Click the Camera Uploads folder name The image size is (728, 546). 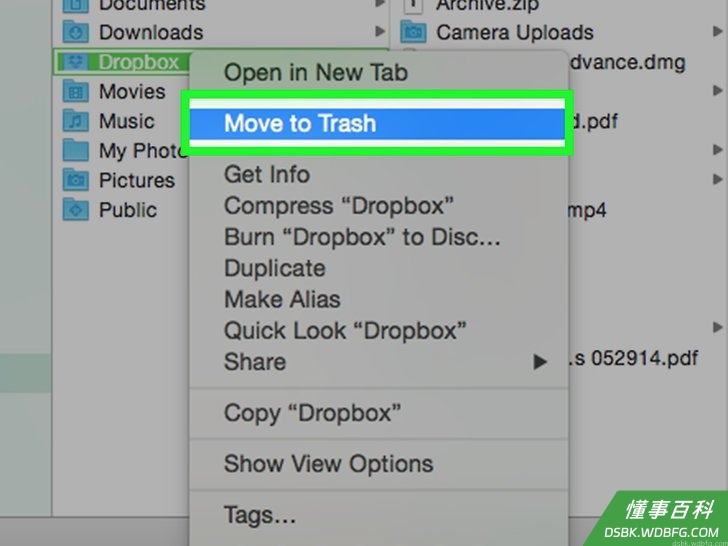coord(515,32)
